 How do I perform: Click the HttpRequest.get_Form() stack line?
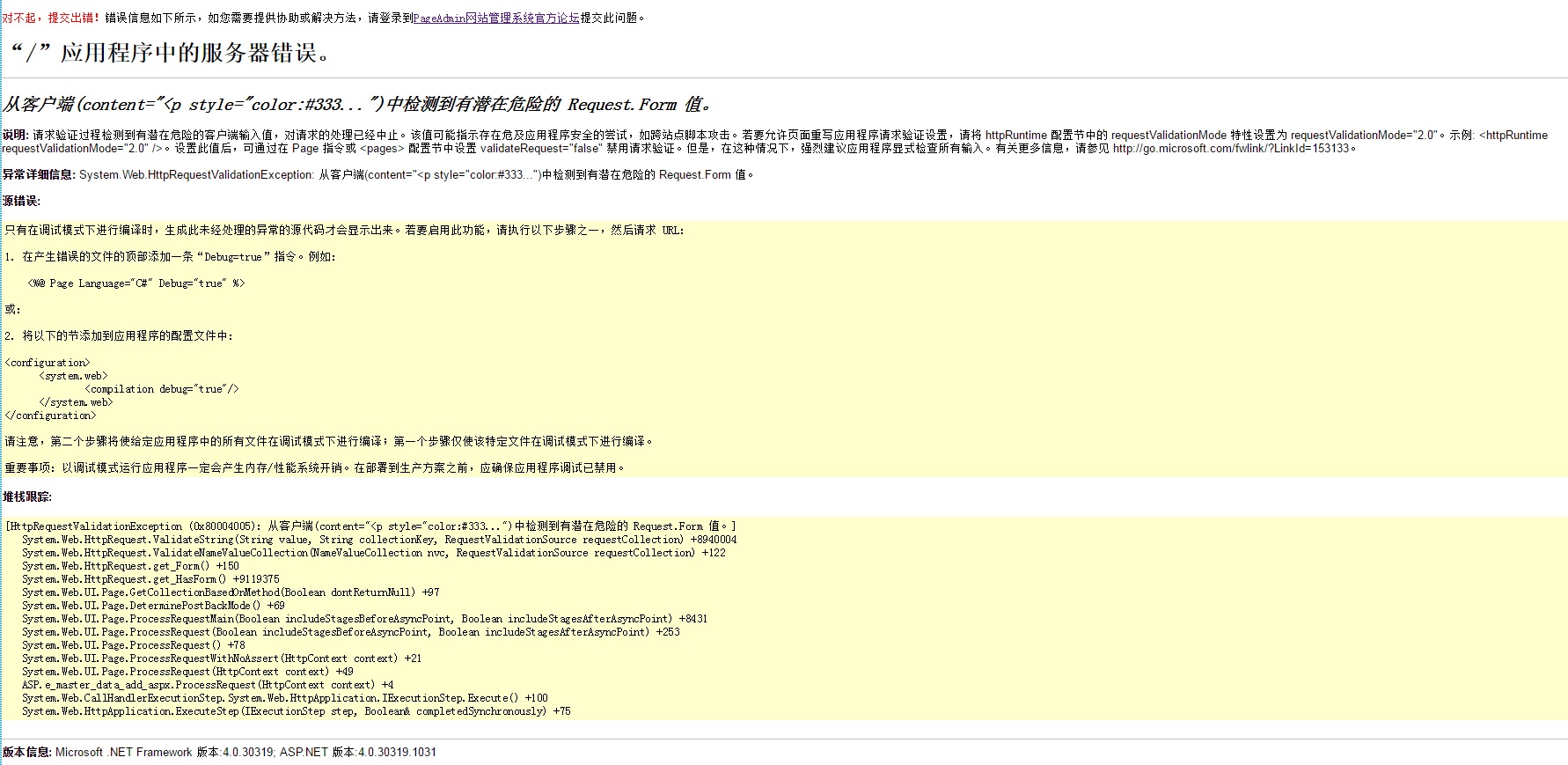click(x=130, y=566)
